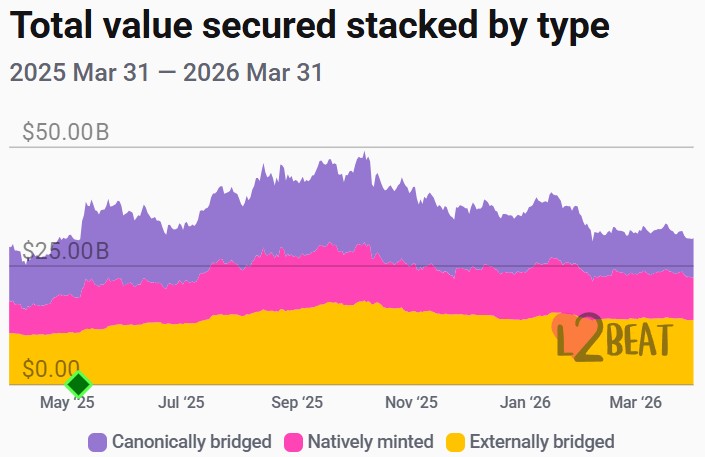Click the purple Canonically bridged legend swatch
705x457 pixels.
coord(98,441)
